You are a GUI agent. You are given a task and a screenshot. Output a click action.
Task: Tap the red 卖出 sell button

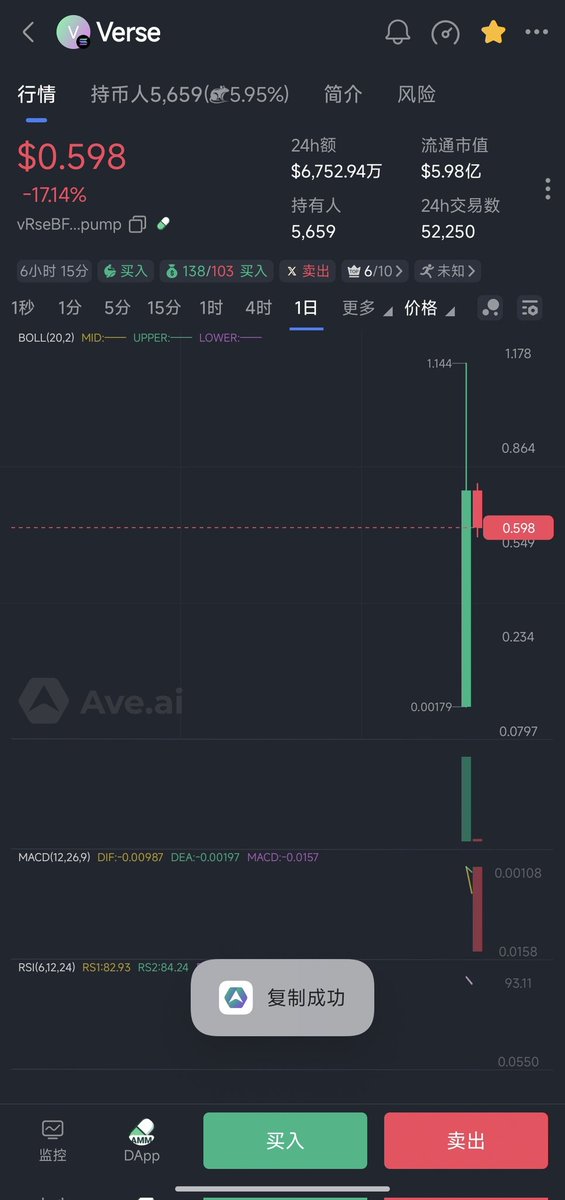coord(466,1141)
